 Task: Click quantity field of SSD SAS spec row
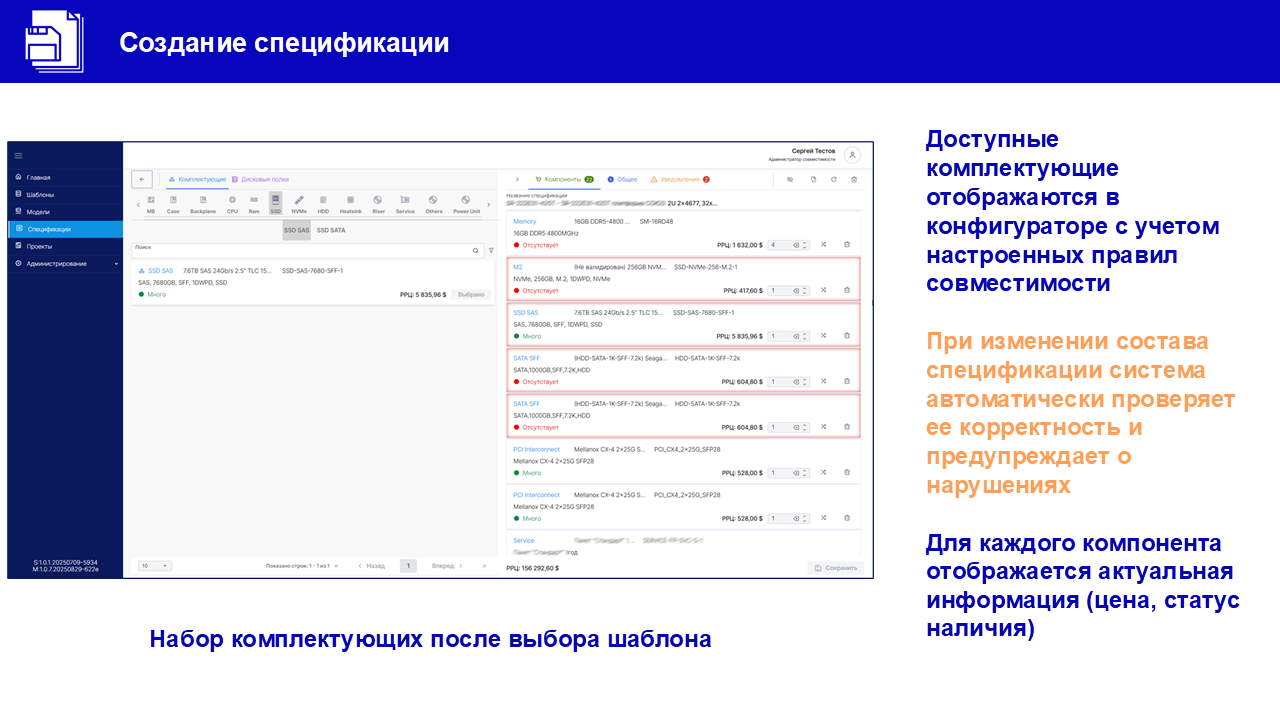pyautogui.click(x=788, y=336)
